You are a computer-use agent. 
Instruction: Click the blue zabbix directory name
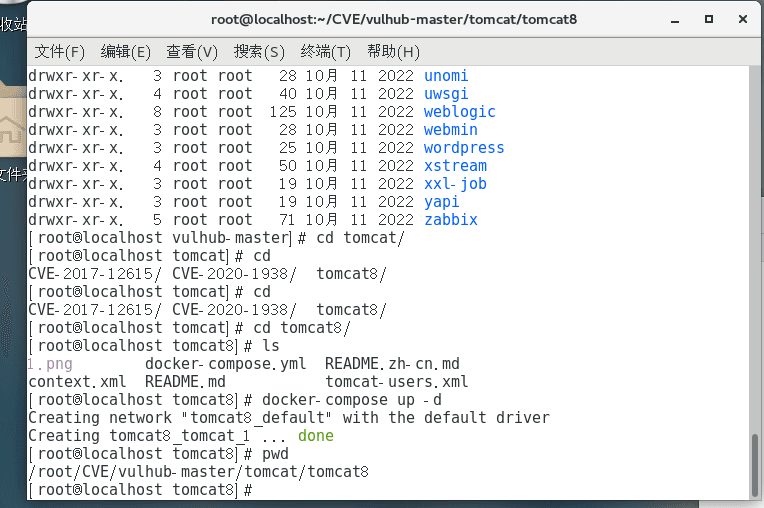click(450, 220)
